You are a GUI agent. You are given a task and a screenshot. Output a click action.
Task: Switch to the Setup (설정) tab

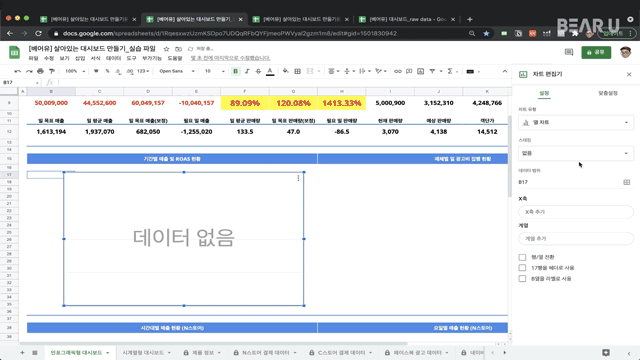point(544,93)
